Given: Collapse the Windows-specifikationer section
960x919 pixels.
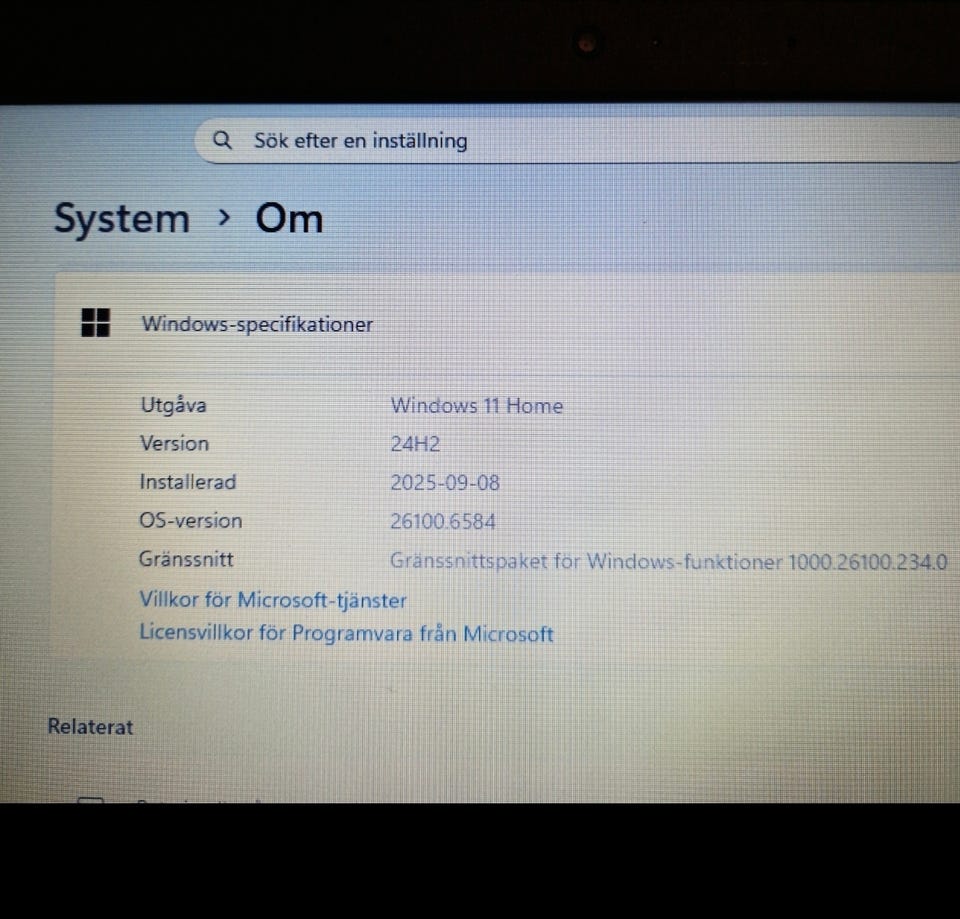Looking at the screenshot, I should (508, 323).
